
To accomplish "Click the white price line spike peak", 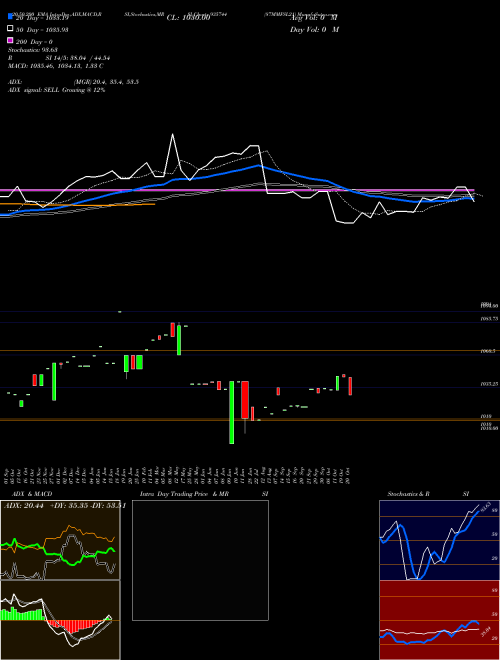I will pos(172,135).
